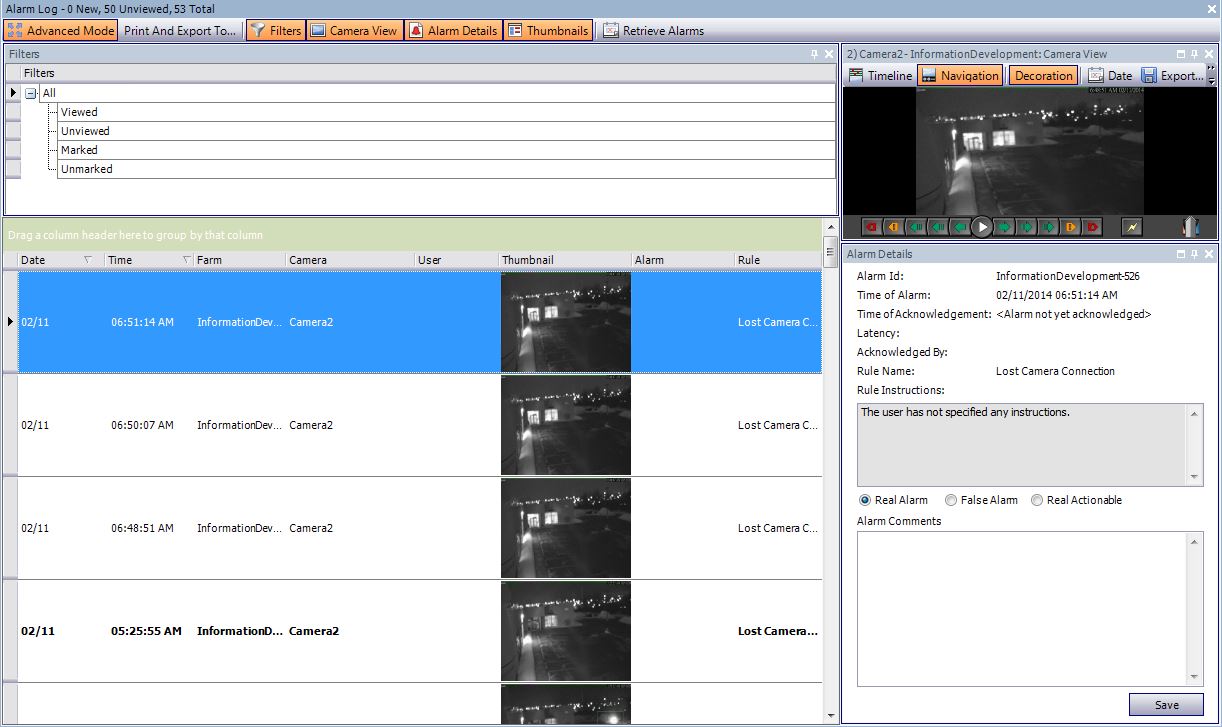The width and height of the screenshot is (1222, 727).
Task: Click the middle green rewind arrow button
Action: (x=937, y=227)
